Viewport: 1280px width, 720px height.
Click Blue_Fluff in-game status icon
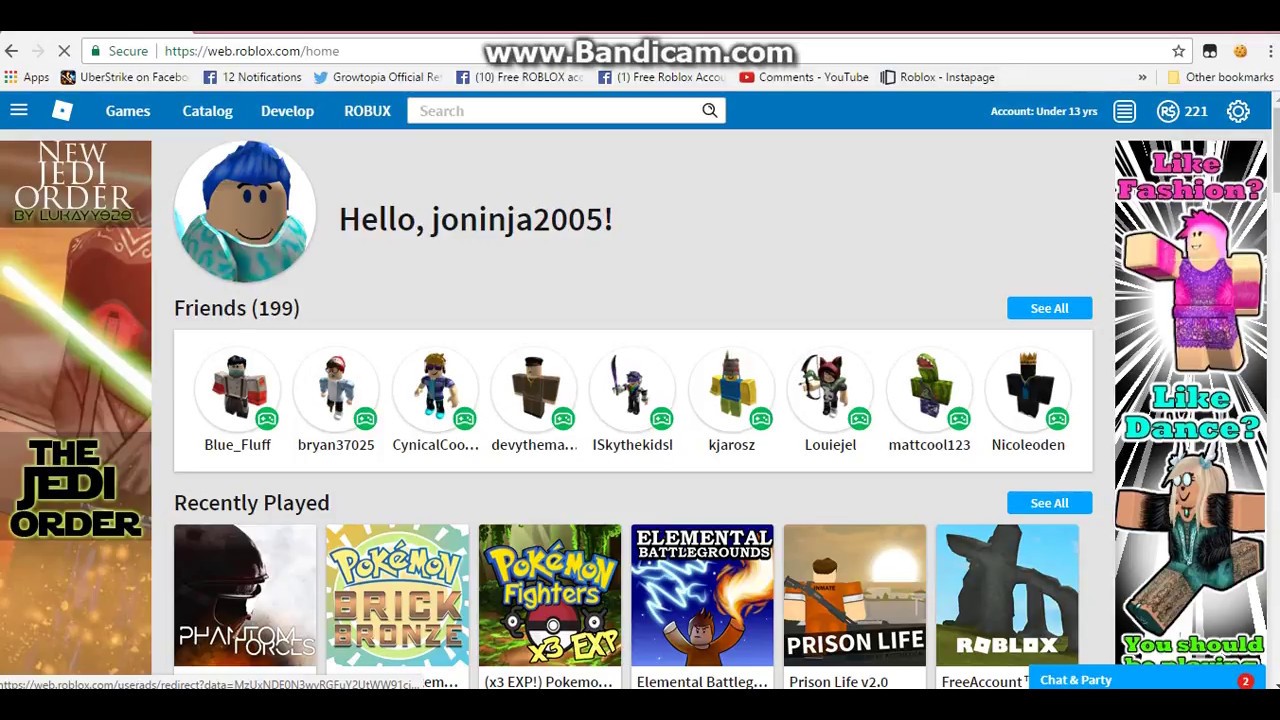coord(266,419)
